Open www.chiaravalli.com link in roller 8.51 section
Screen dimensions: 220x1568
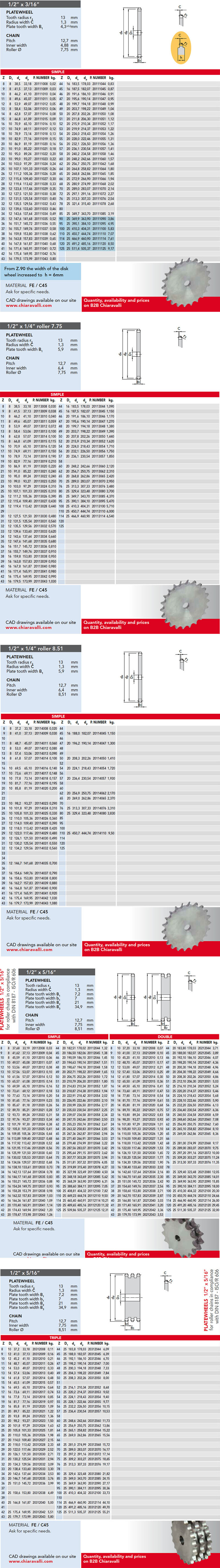coord(29,950)
